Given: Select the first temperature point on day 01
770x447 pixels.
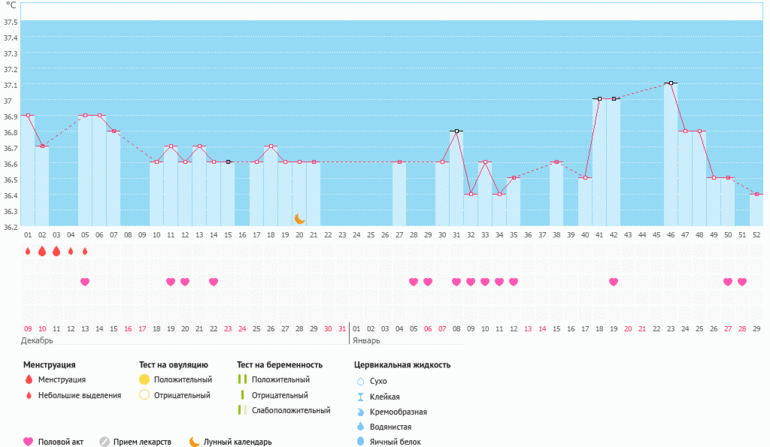Looking at the screenshot, I should (28, 116).
